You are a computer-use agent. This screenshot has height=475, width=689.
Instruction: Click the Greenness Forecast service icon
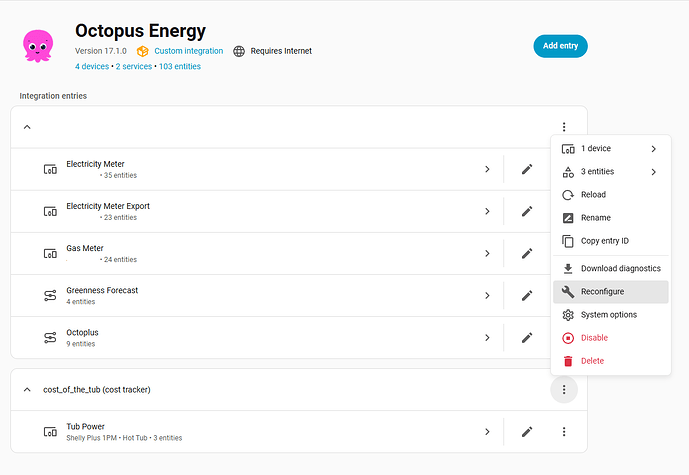click(x=50, y=296)
